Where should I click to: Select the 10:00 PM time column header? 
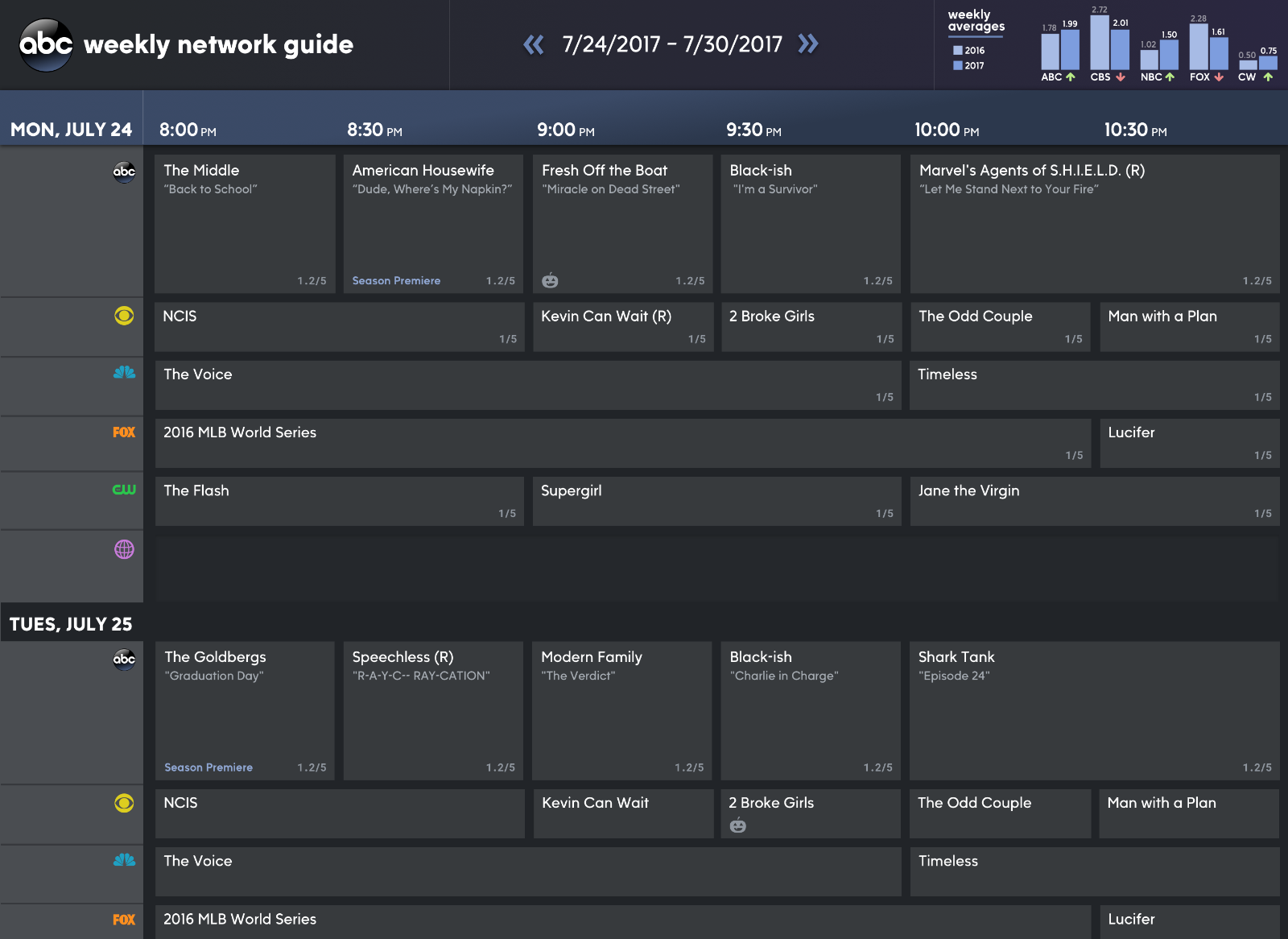[x=947, y=130]
